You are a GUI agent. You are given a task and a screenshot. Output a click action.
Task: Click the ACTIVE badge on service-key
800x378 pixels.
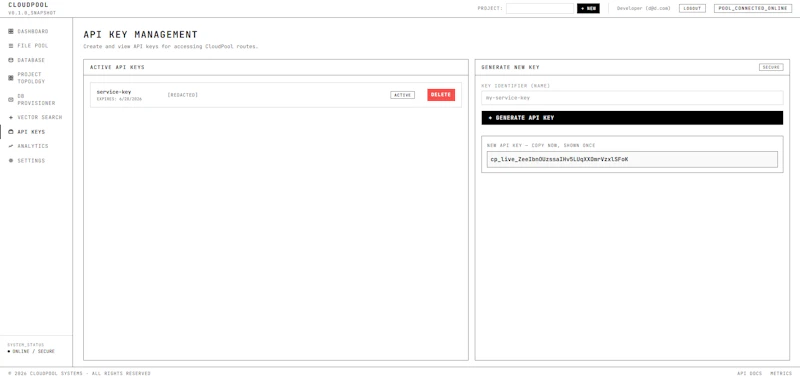(403, 95)
